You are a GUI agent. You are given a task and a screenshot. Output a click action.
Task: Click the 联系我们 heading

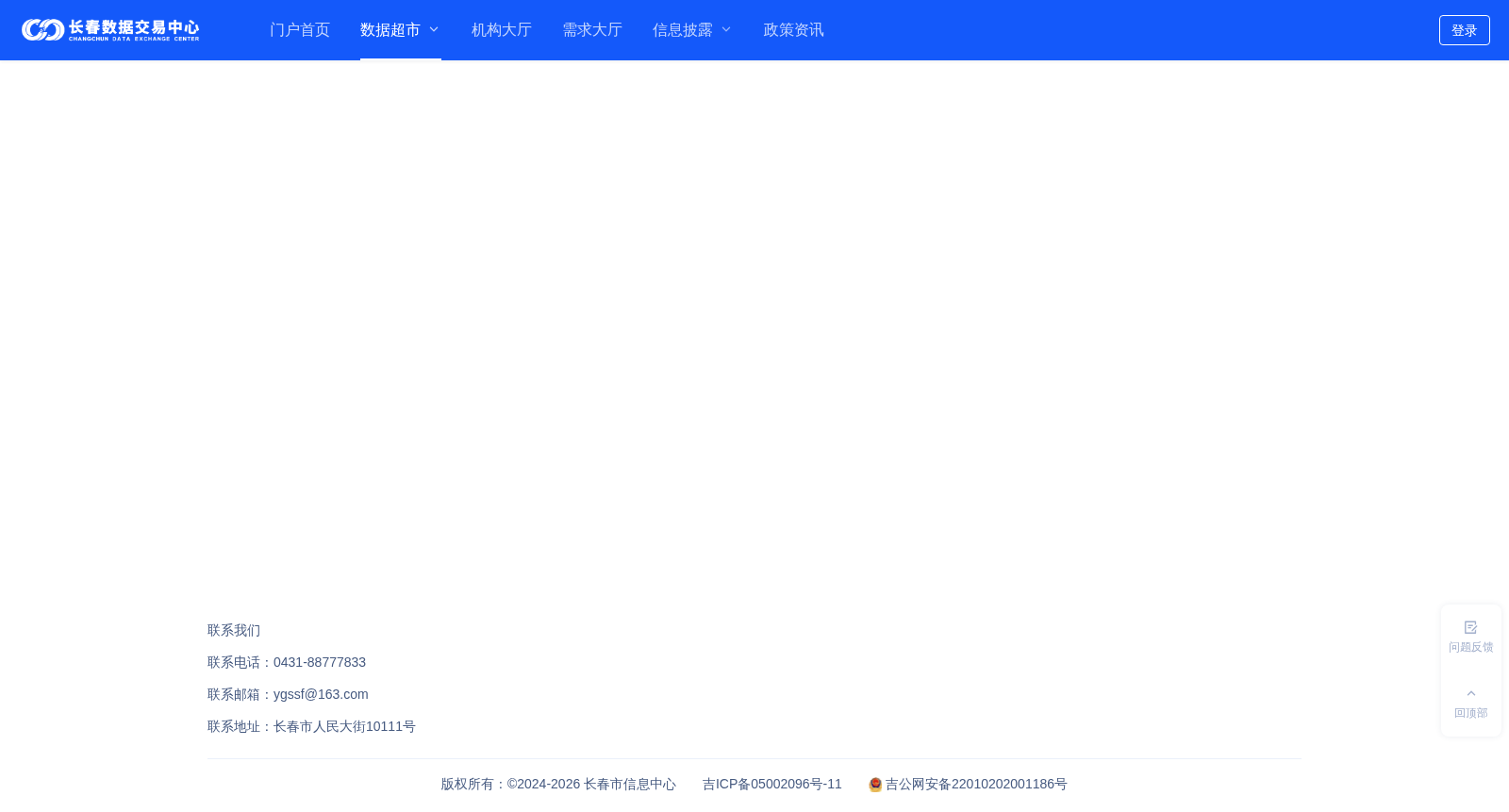pyautogui.click(x=234, y=630)
